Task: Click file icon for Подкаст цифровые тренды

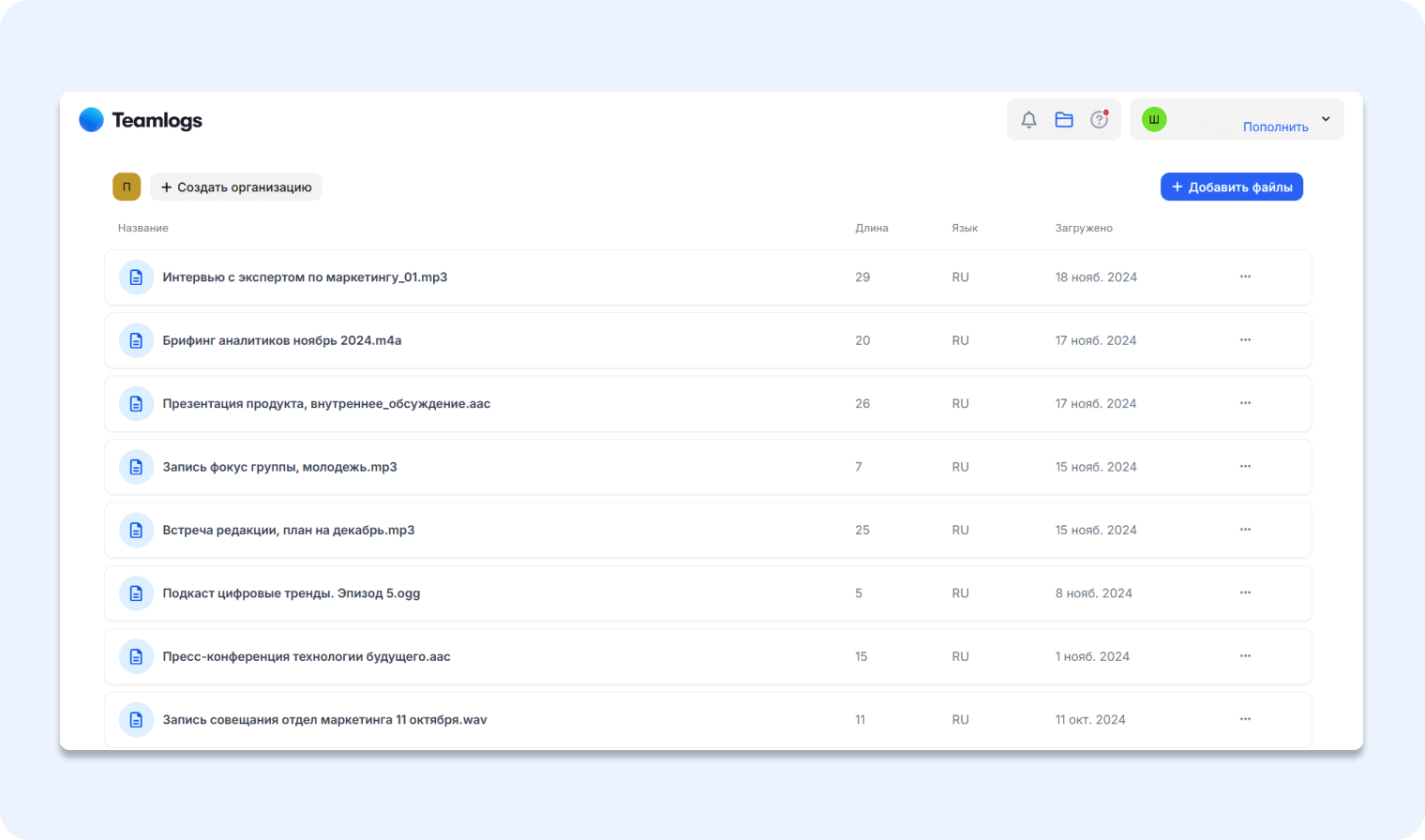Action: [x=136, y=593]
